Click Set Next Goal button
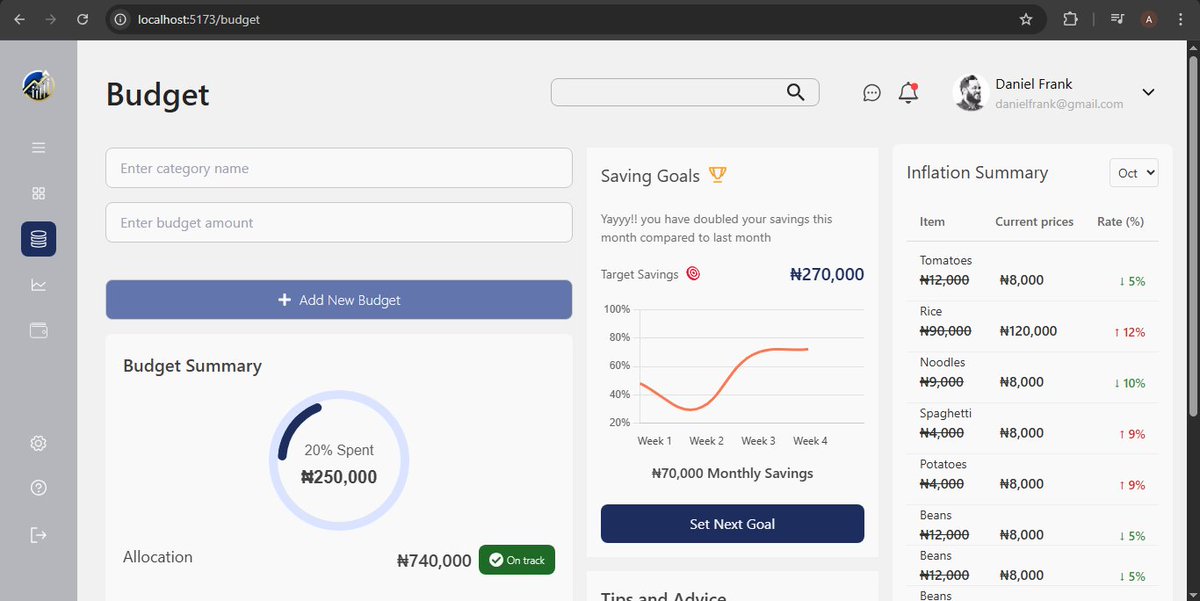1200x601 pixels. click(x=732, y=524)
